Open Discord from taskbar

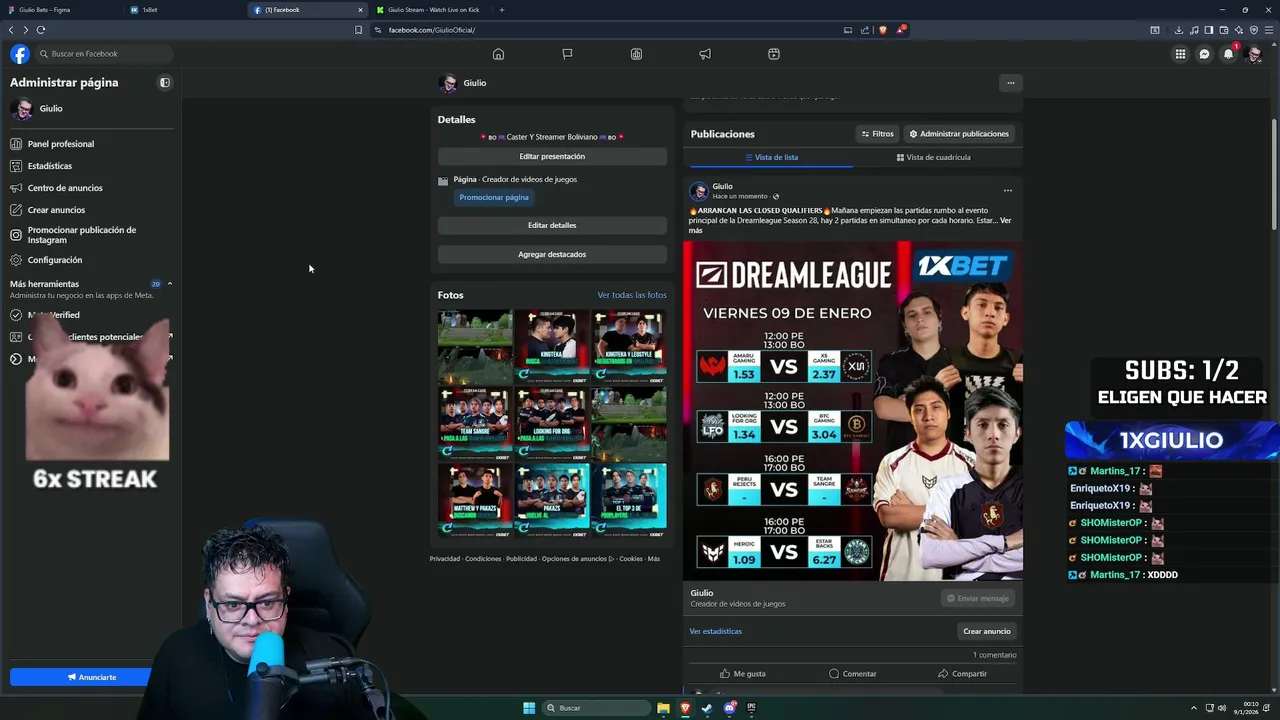(x=729, y=708)
